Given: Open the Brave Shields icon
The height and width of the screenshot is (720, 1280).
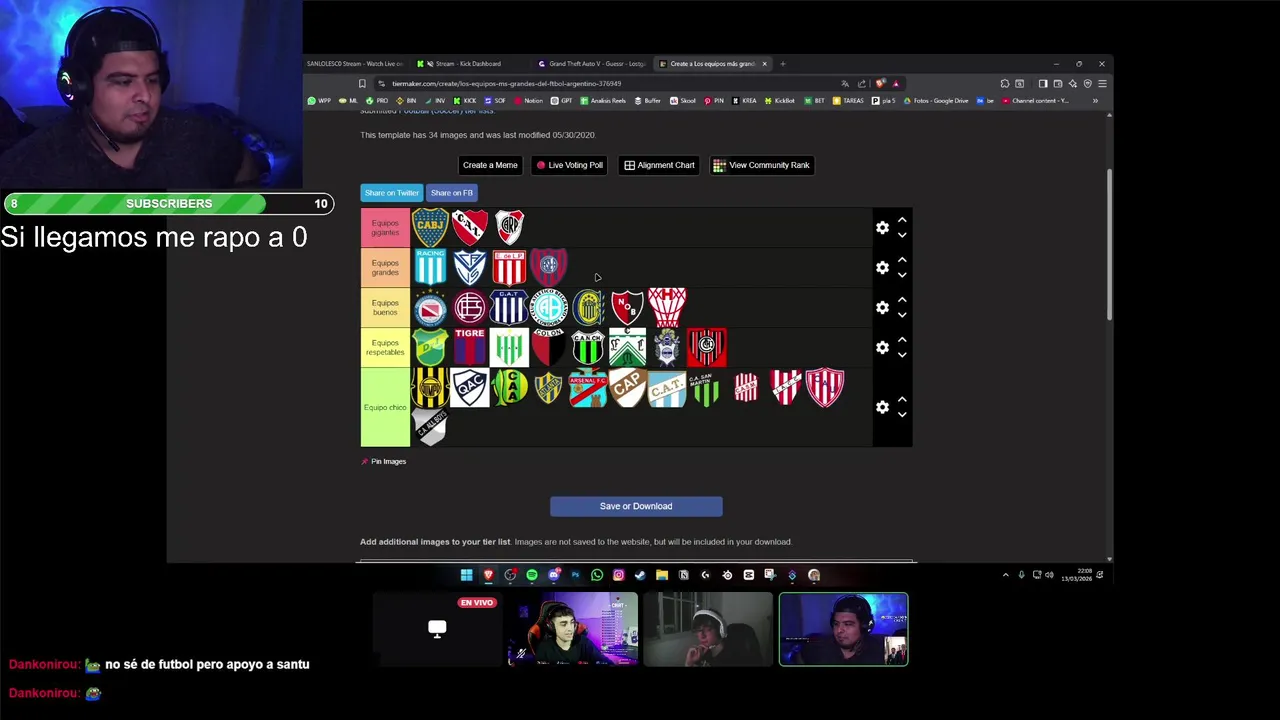Looking at the screenshot, I should [x=880, y=84].
